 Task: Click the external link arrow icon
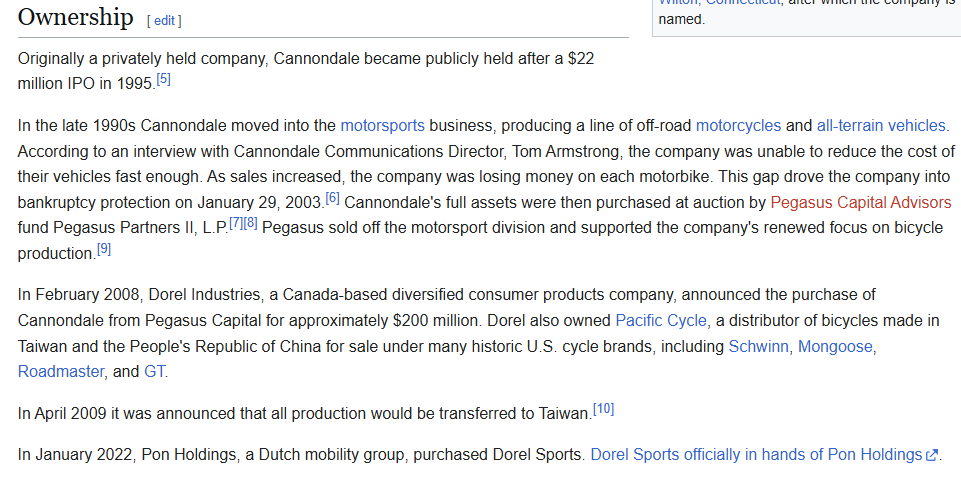(932, 455)
